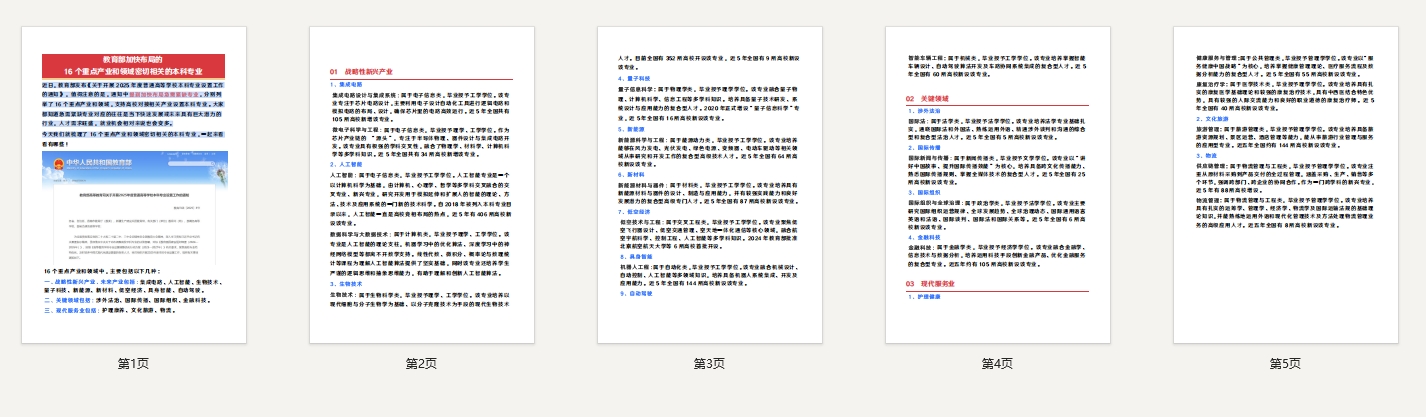
Task: Click subheading 3、国际组织 on page 4
Action: tap(926, 191)
